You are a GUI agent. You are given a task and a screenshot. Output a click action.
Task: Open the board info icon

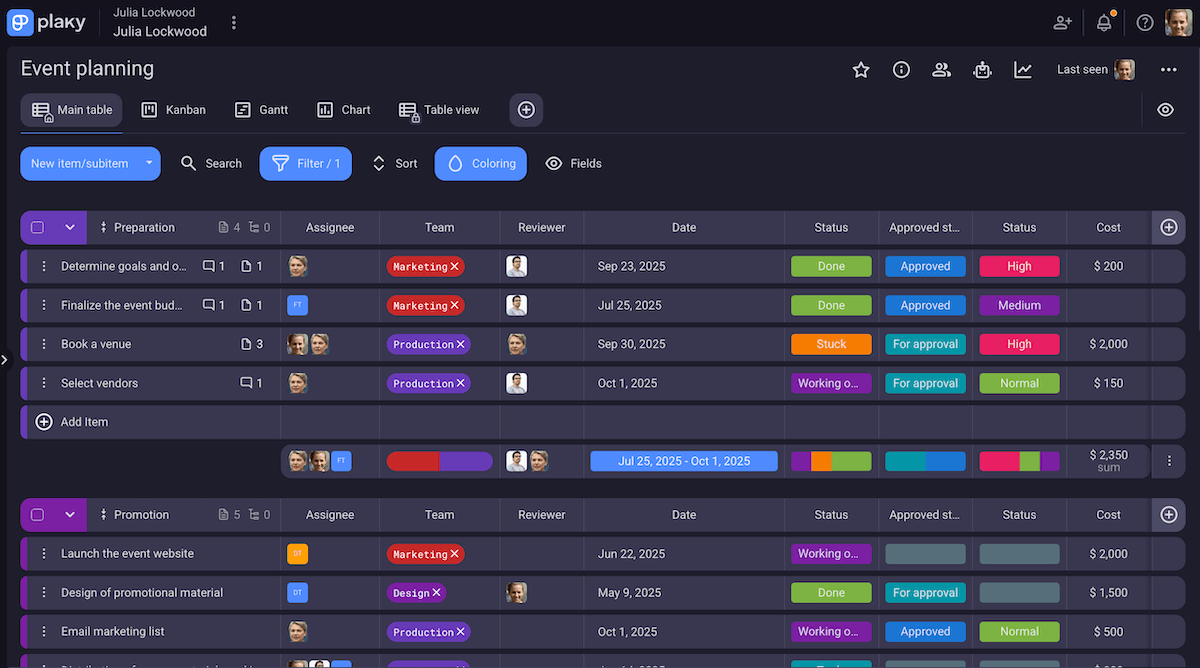pos(901,69)
